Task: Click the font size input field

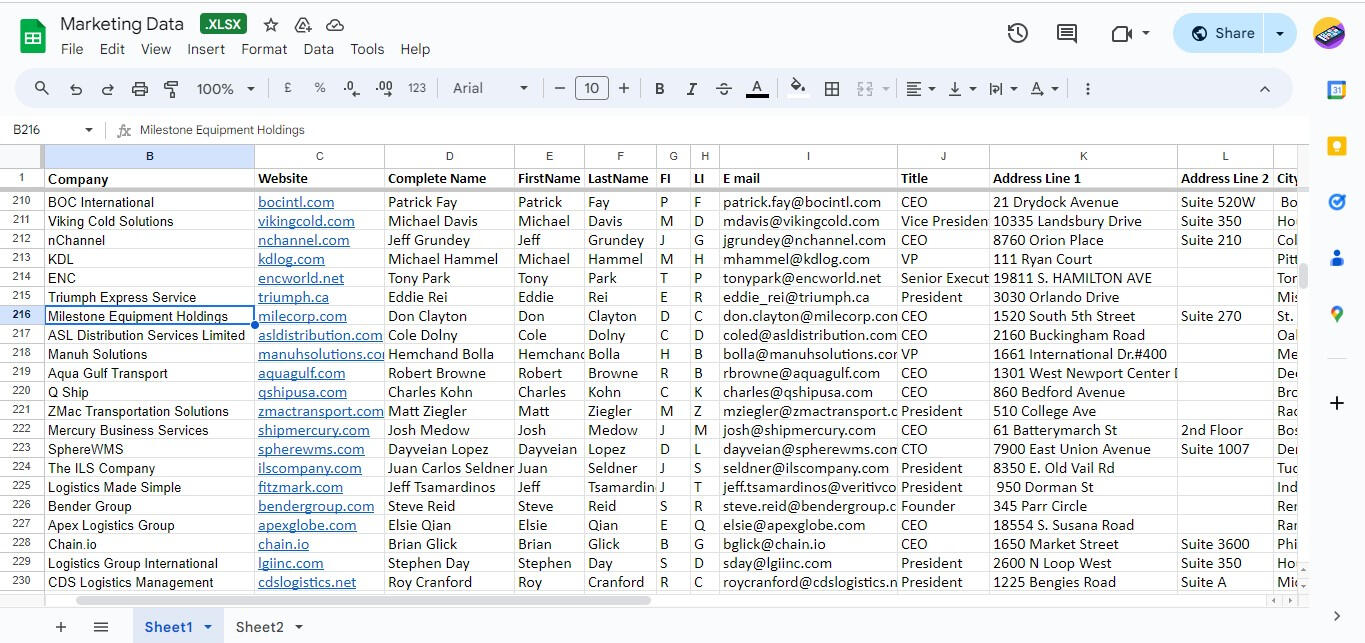Action: [x=591, y=88]
